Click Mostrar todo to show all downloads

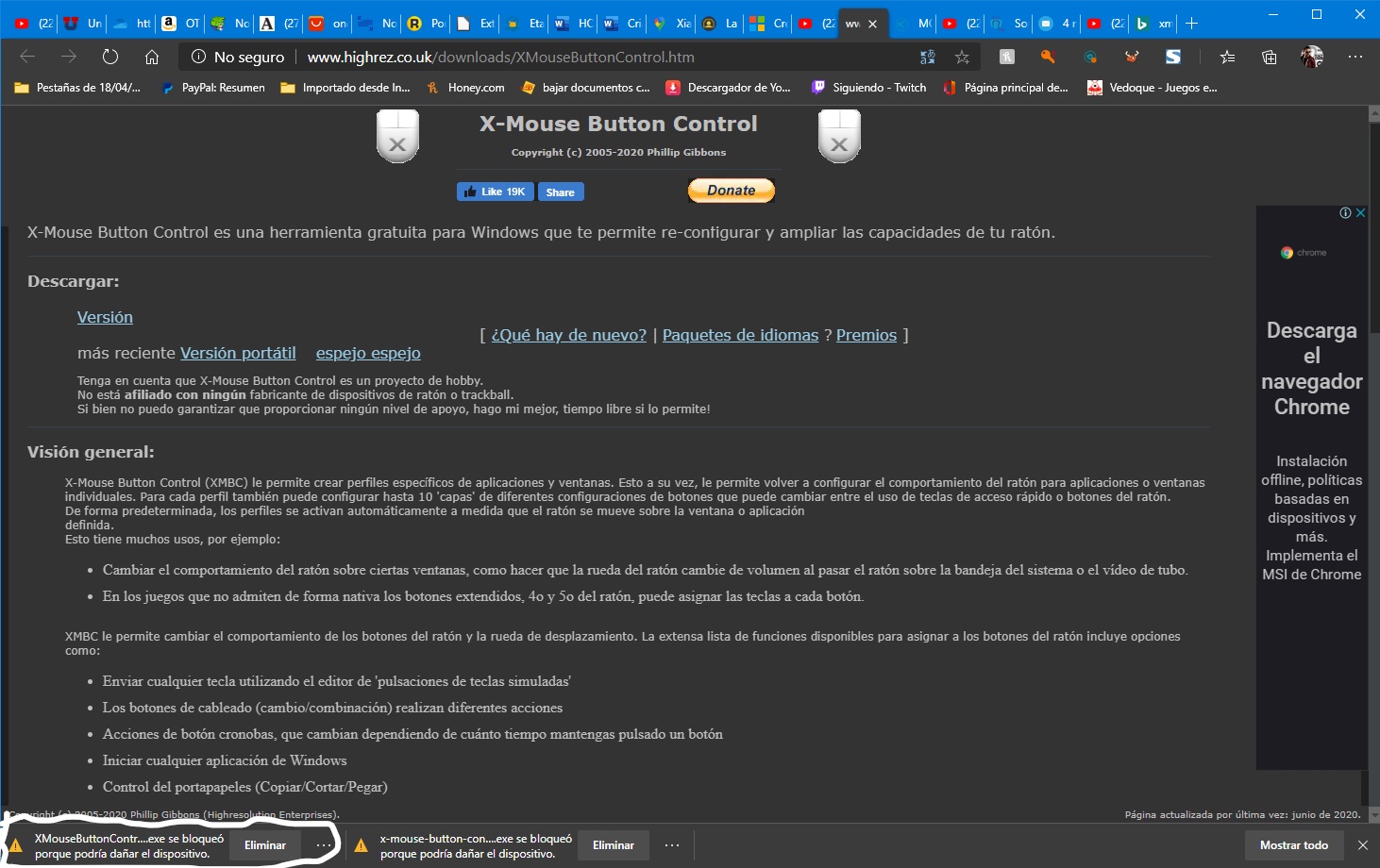(1294, 845)
